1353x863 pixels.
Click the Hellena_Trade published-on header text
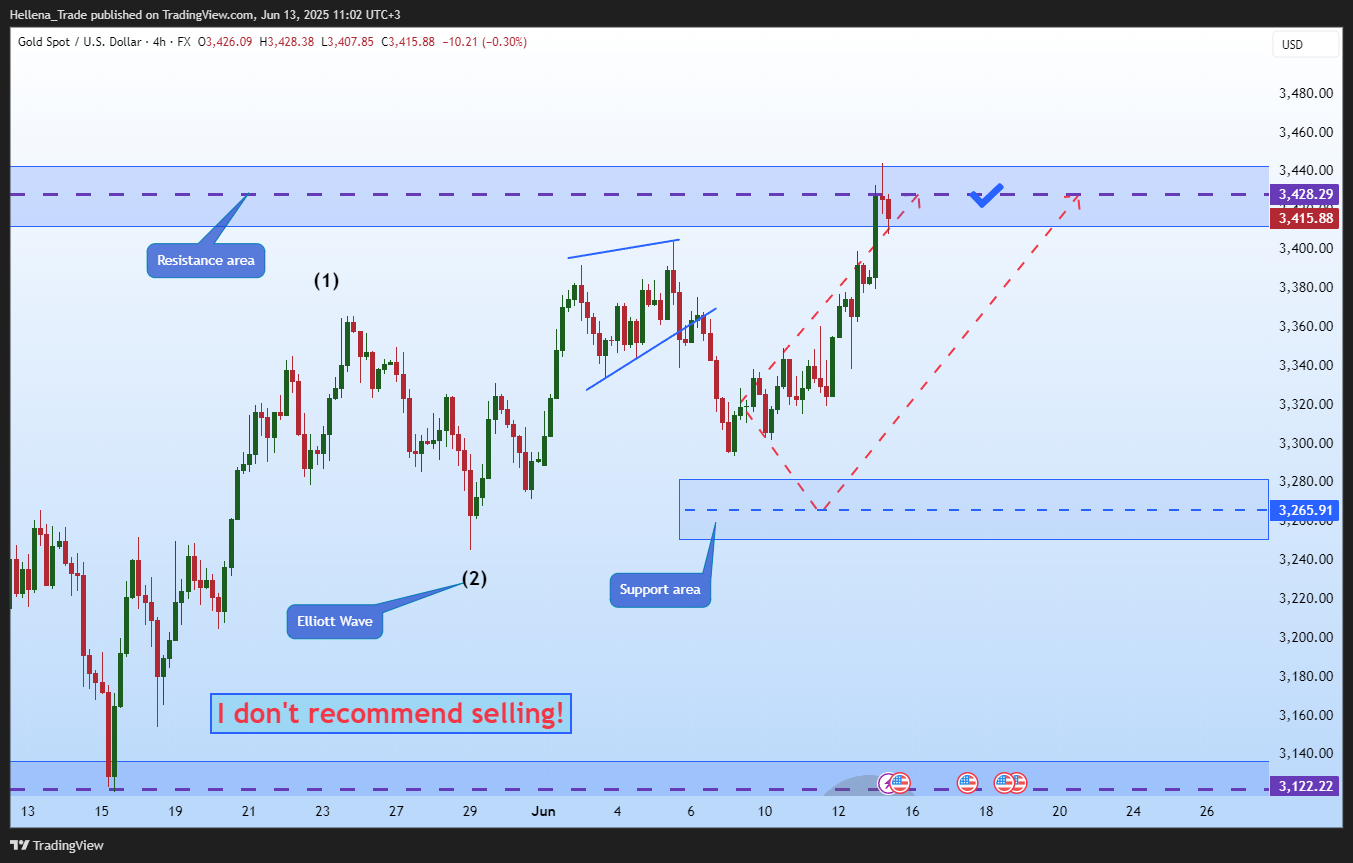click(x=205, y=15)
